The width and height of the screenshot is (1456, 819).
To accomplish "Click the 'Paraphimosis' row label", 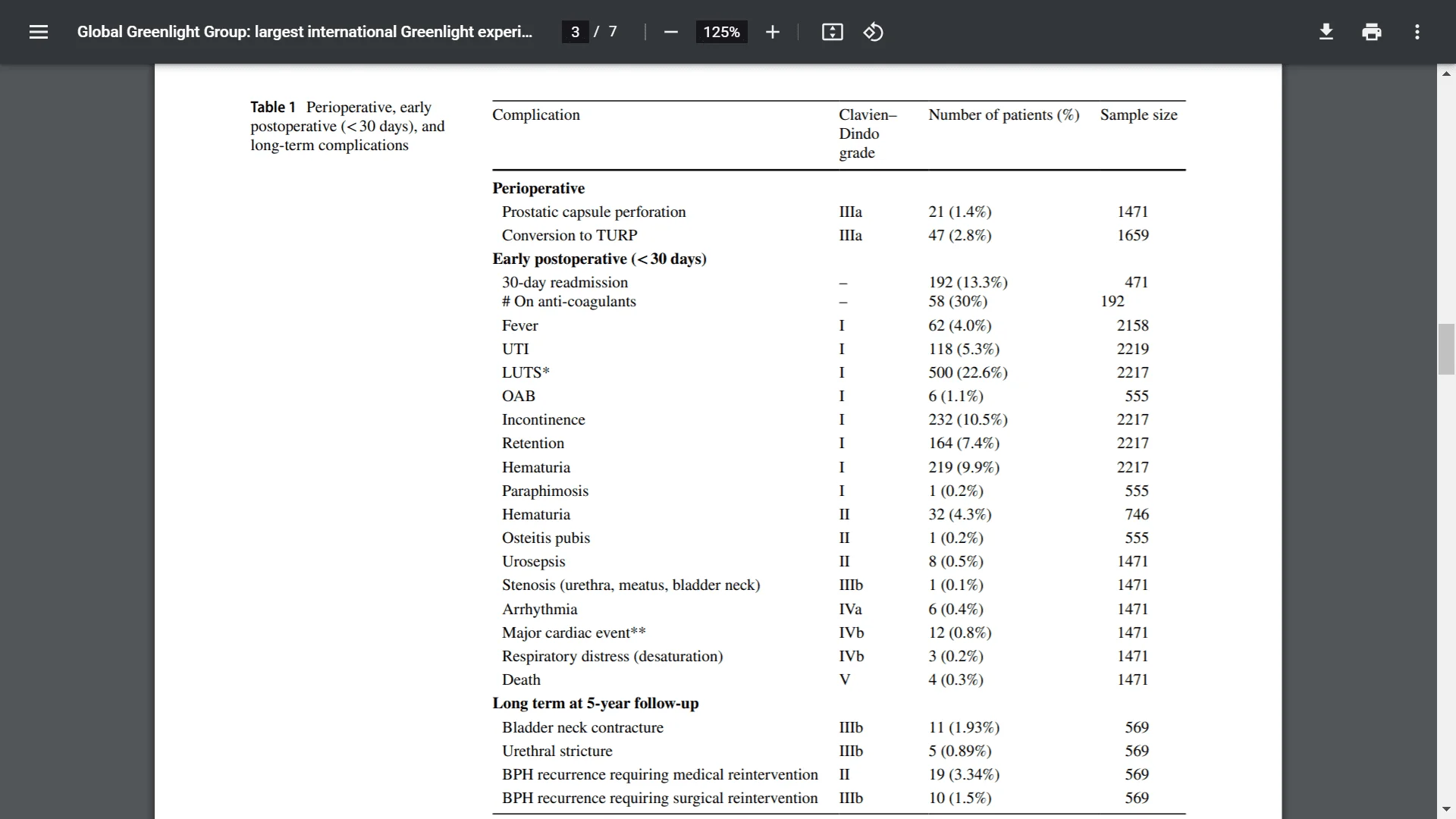I will click(x=545, y=491).
